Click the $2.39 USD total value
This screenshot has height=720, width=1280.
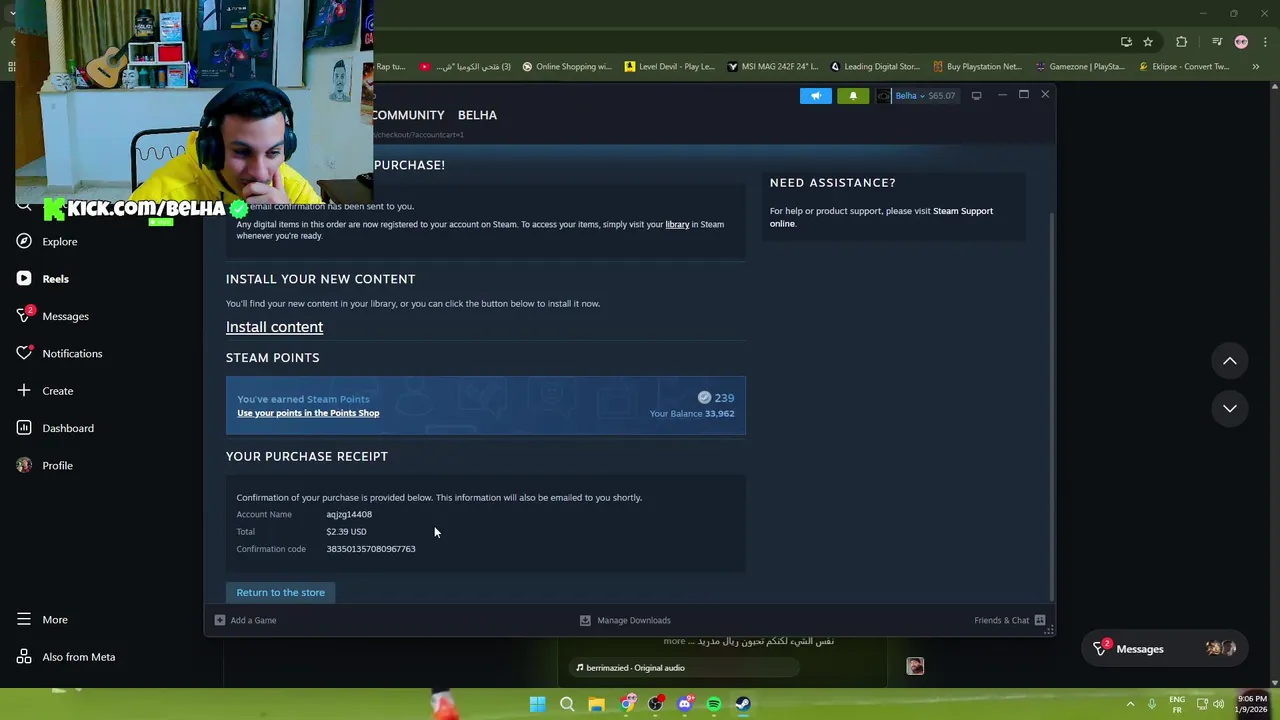[x=346, y=531]
